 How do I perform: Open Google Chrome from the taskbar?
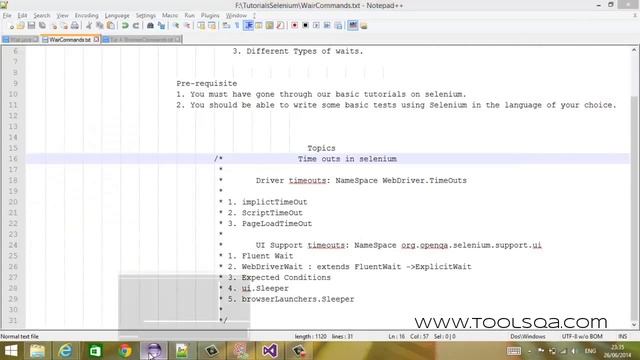[x=125, y=351]
